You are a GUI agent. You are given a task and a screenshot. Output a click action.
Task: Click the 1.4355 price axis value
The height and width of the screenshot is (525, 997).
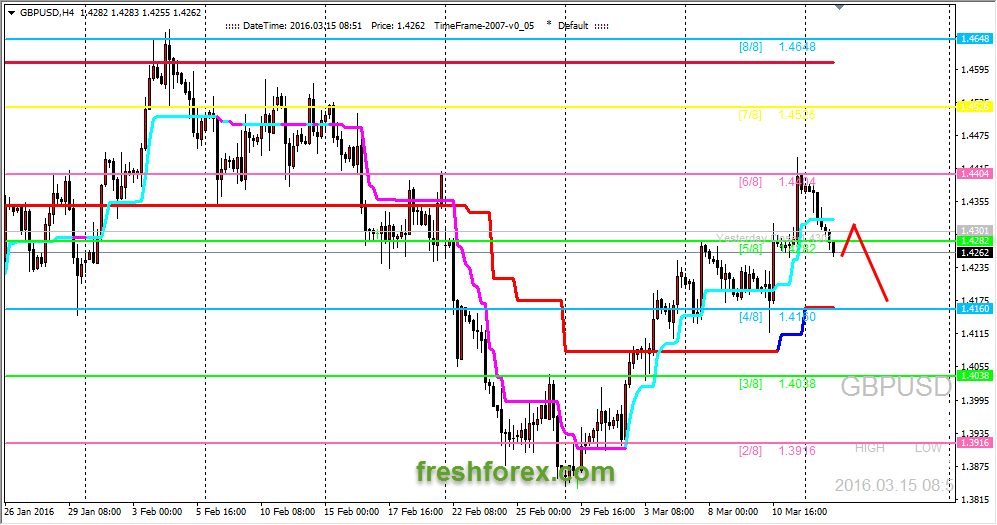coord(975,201)
